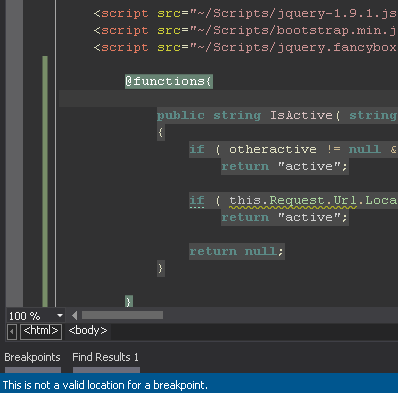Click the jquery-1.9.1.js script line

click(245, 14)
